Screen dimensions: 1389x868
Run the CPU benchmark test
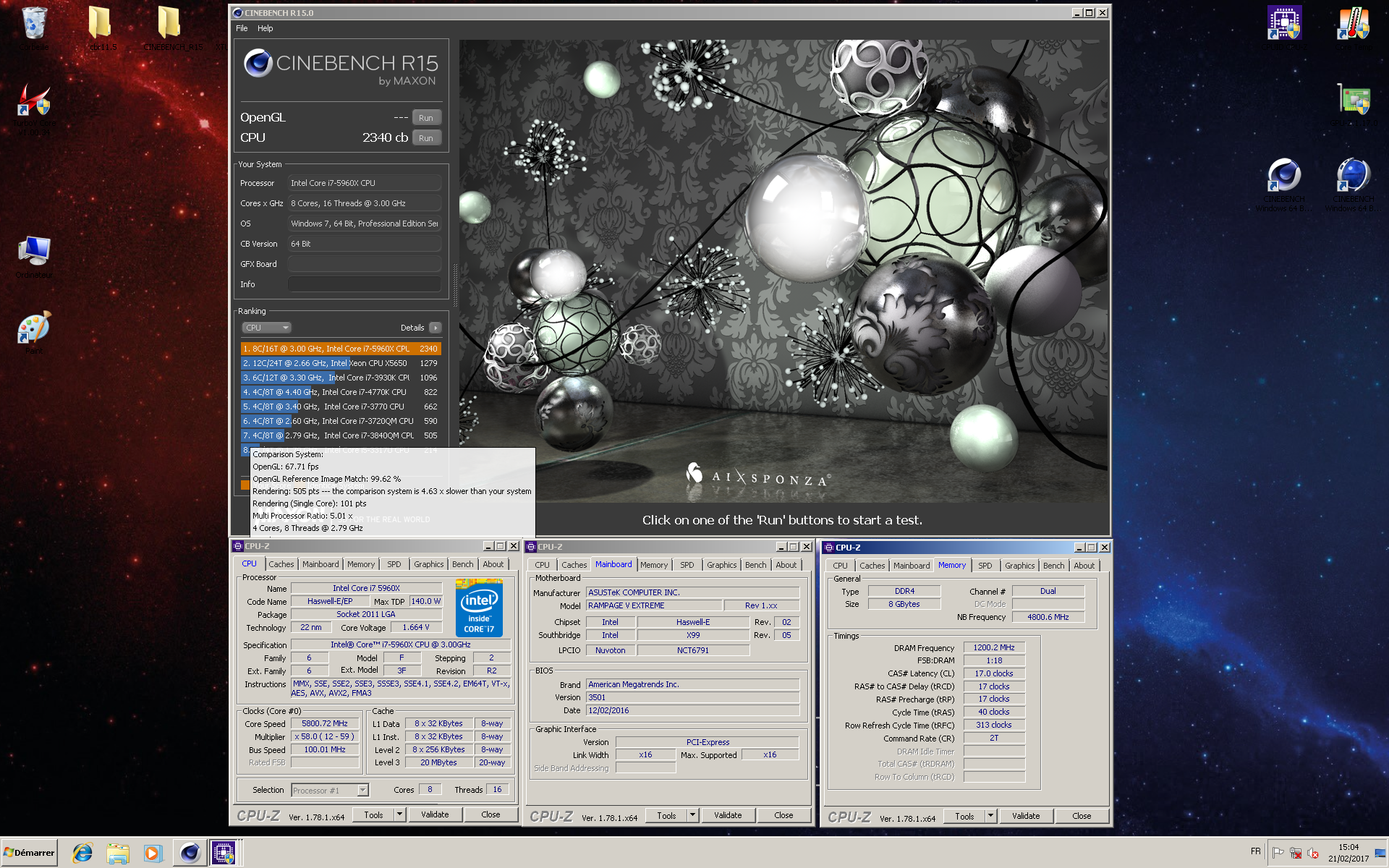426,137
